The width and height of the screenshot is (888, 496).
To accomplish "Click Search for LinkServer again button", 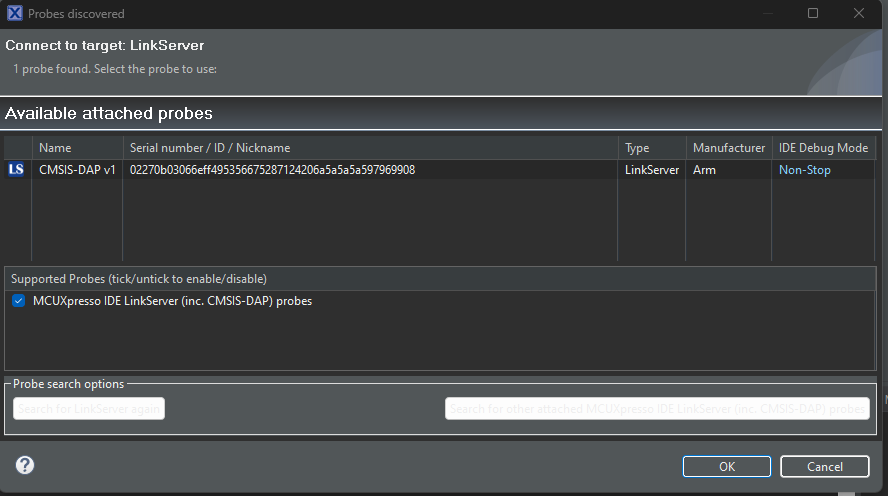I will (x=89, y=408).
